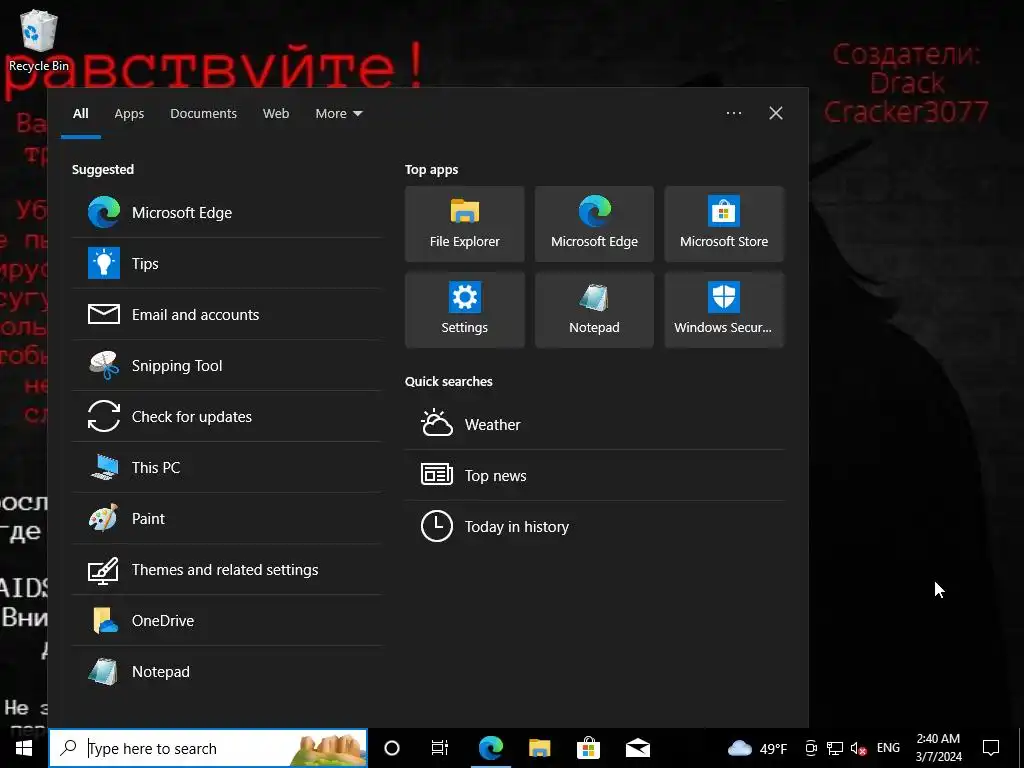Change the ENG input language
The height and width of the screenshot is (768, 1024).
(x=888, y=748)
